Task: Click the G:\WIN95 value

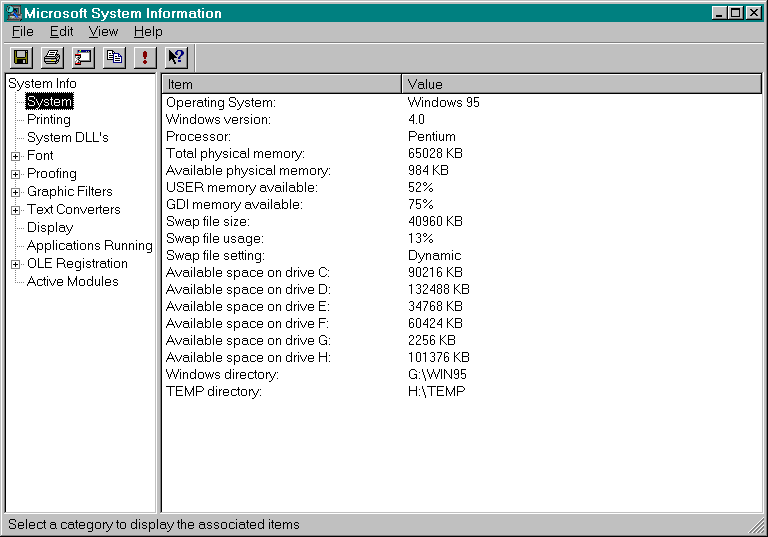Action: (437, 374)
